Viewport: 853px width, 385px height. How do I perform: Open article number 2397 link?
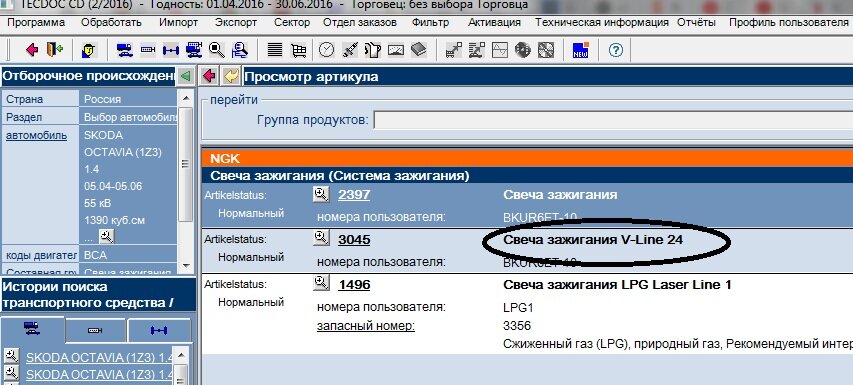click(354, 195)
